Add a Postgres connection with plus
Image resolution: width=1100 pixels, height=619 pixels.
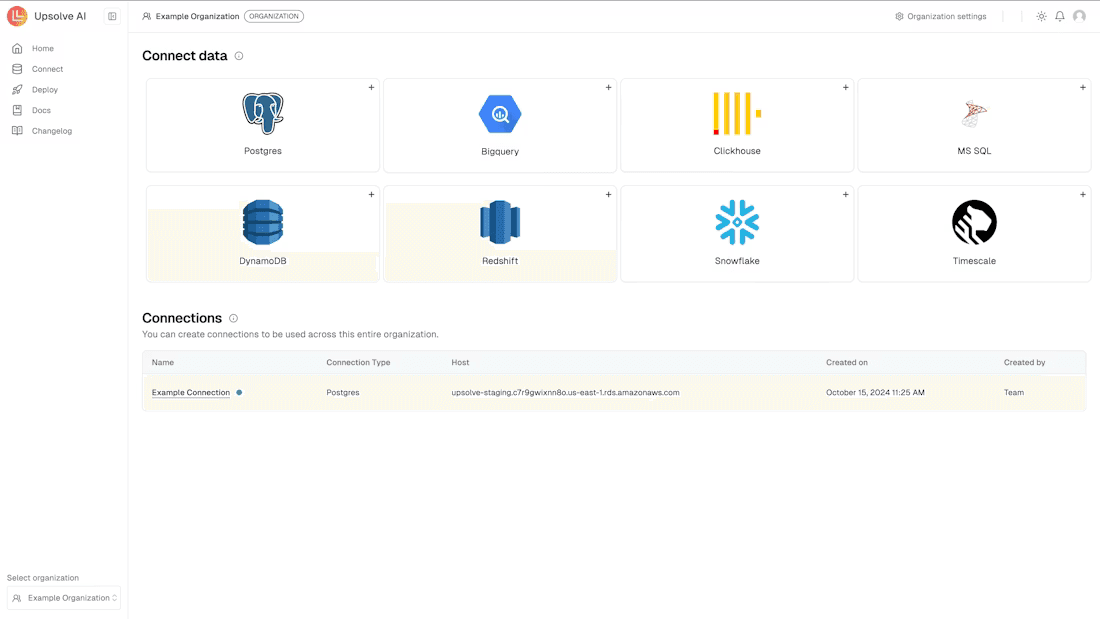coord(371,88)
